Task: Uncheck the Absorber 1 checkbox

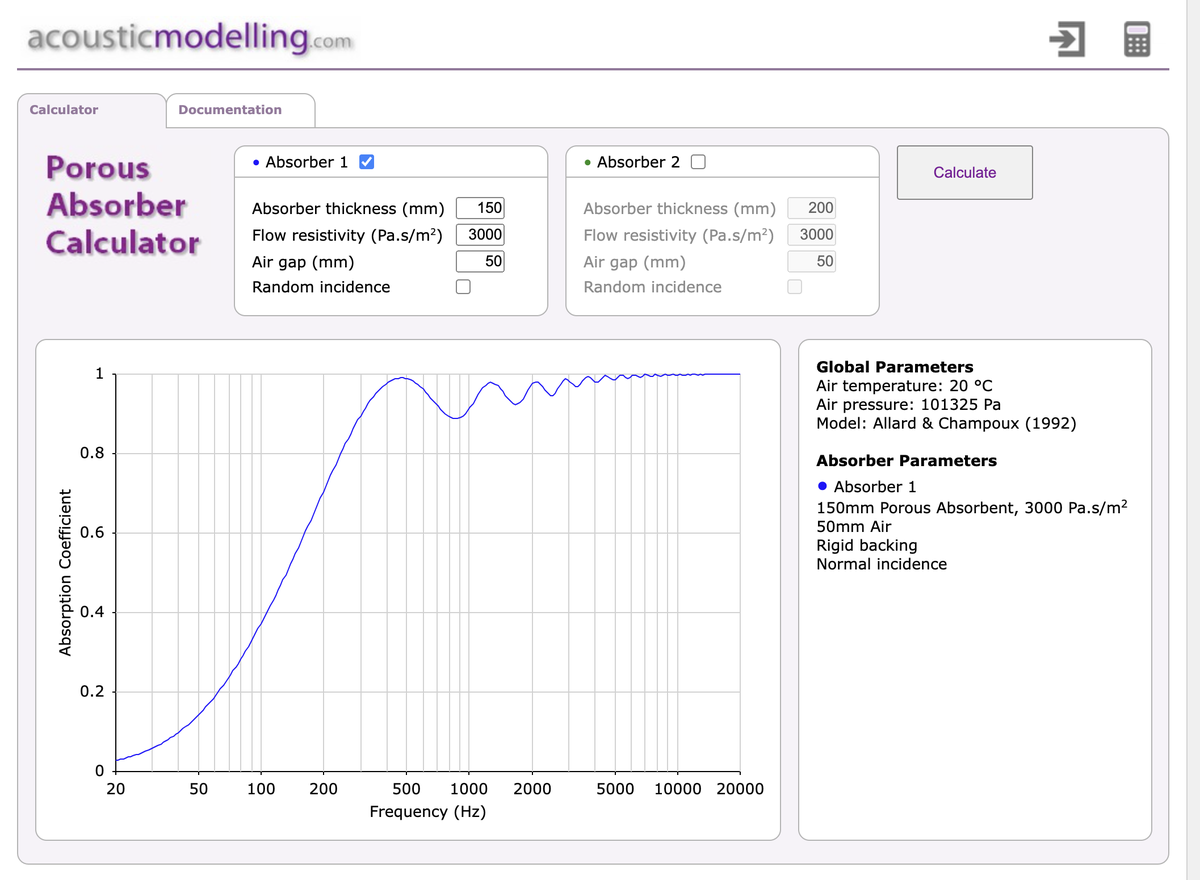Action: pyautogui.click(x=367, y=162)
